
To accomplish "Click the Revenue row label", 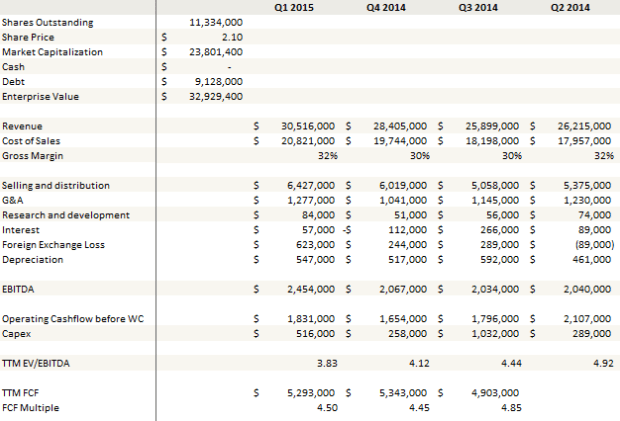I will [23, 126].
